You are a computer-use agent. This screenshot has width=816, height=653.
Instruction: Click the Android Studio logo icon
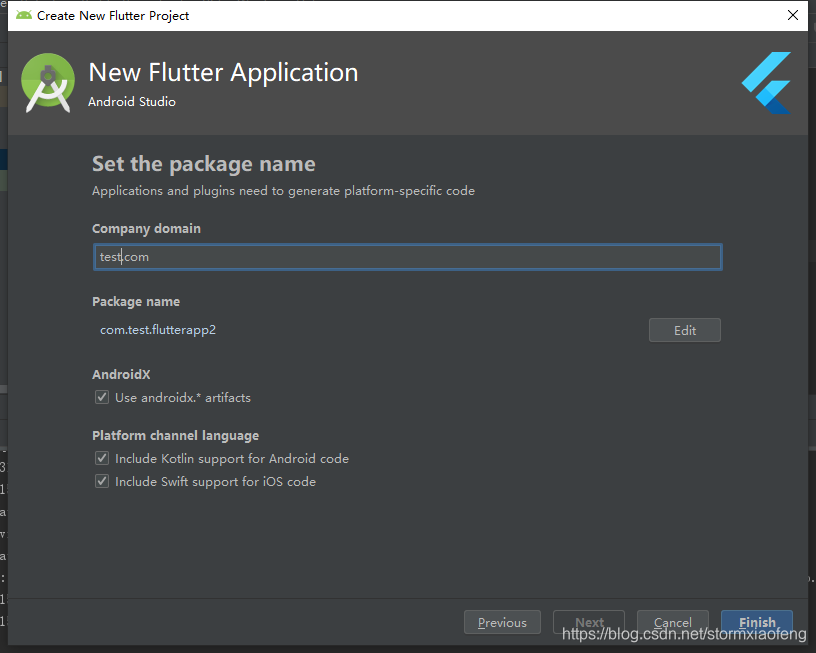click(48, 83)
